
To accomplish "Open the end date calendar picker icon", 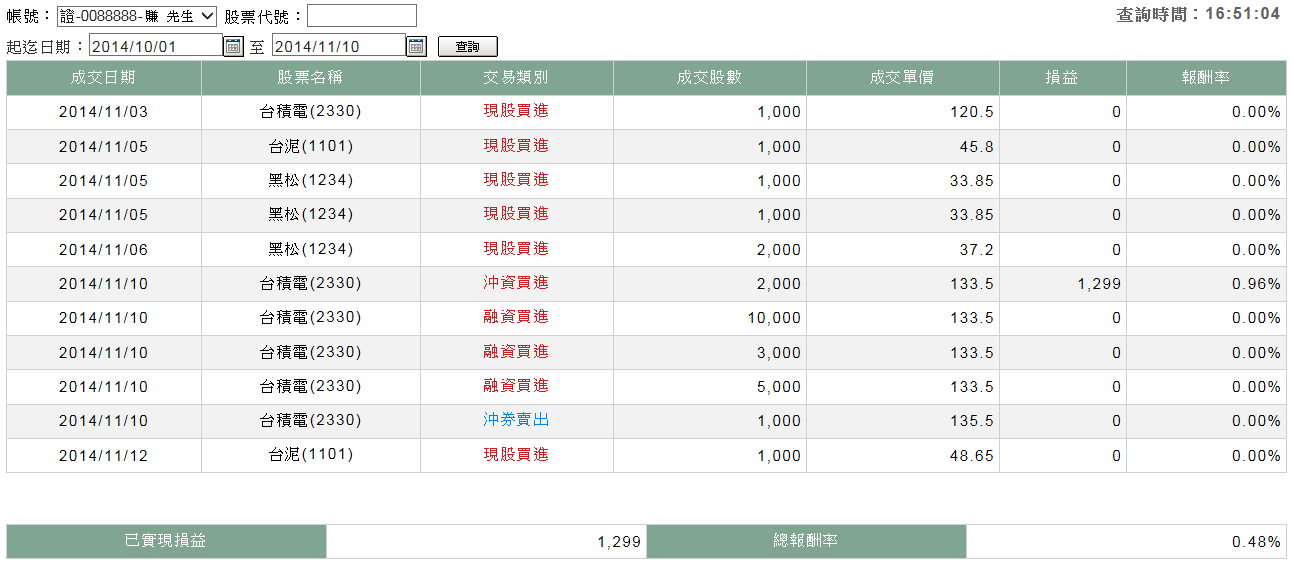I will 416,46.
